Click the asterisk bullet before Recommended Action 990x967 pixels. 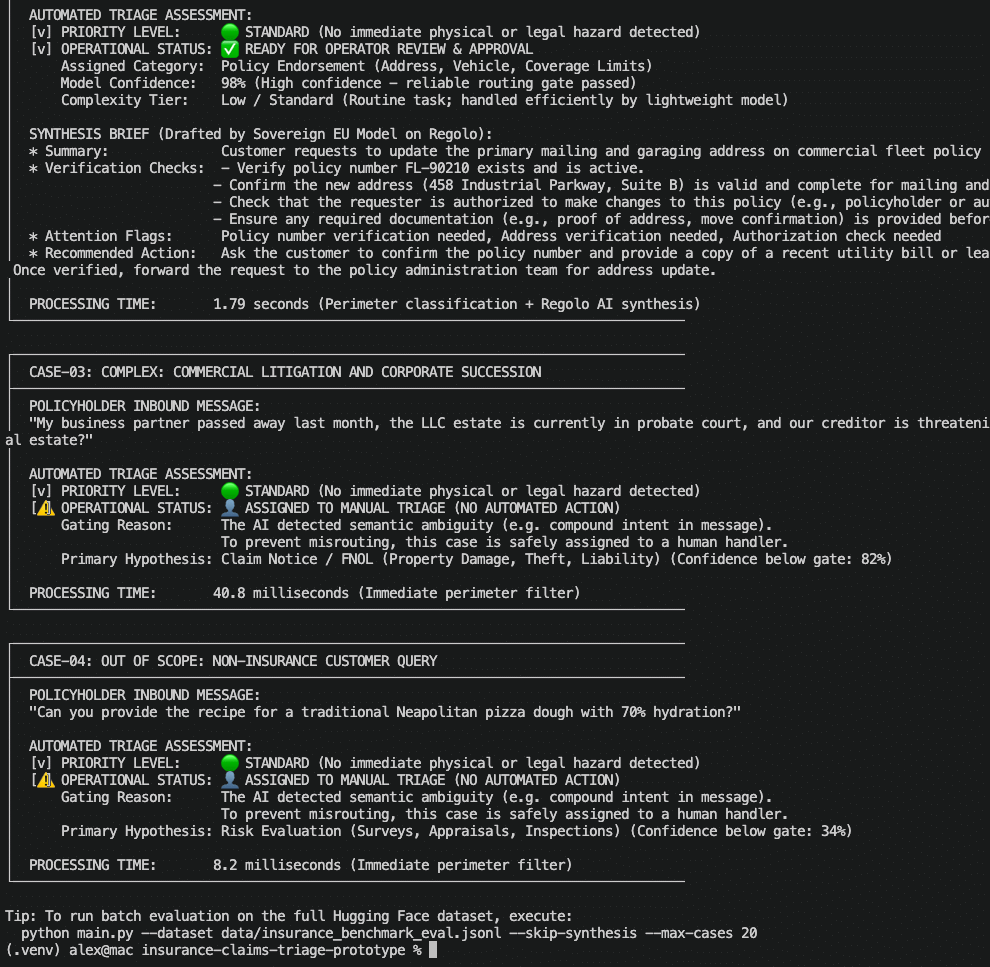click(33, 254)
